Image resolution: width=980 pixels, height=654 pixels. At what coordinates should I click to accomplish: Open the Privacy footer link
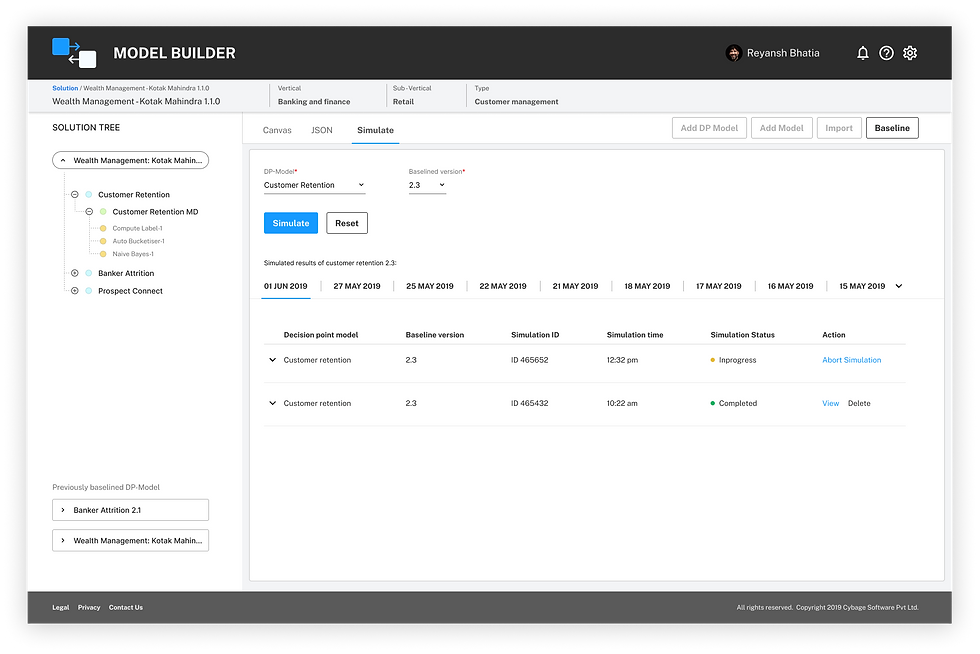pos(89,608)
